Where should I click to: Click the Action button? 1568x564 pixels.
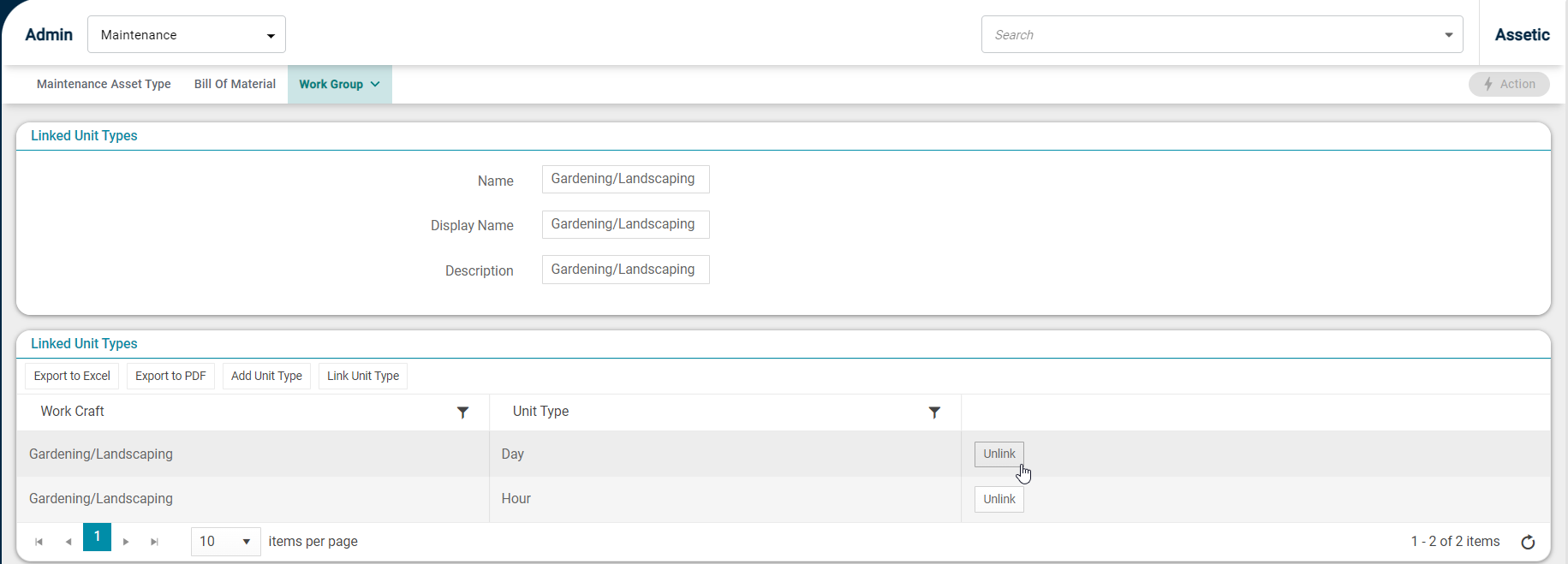[x=1509, y=84]
